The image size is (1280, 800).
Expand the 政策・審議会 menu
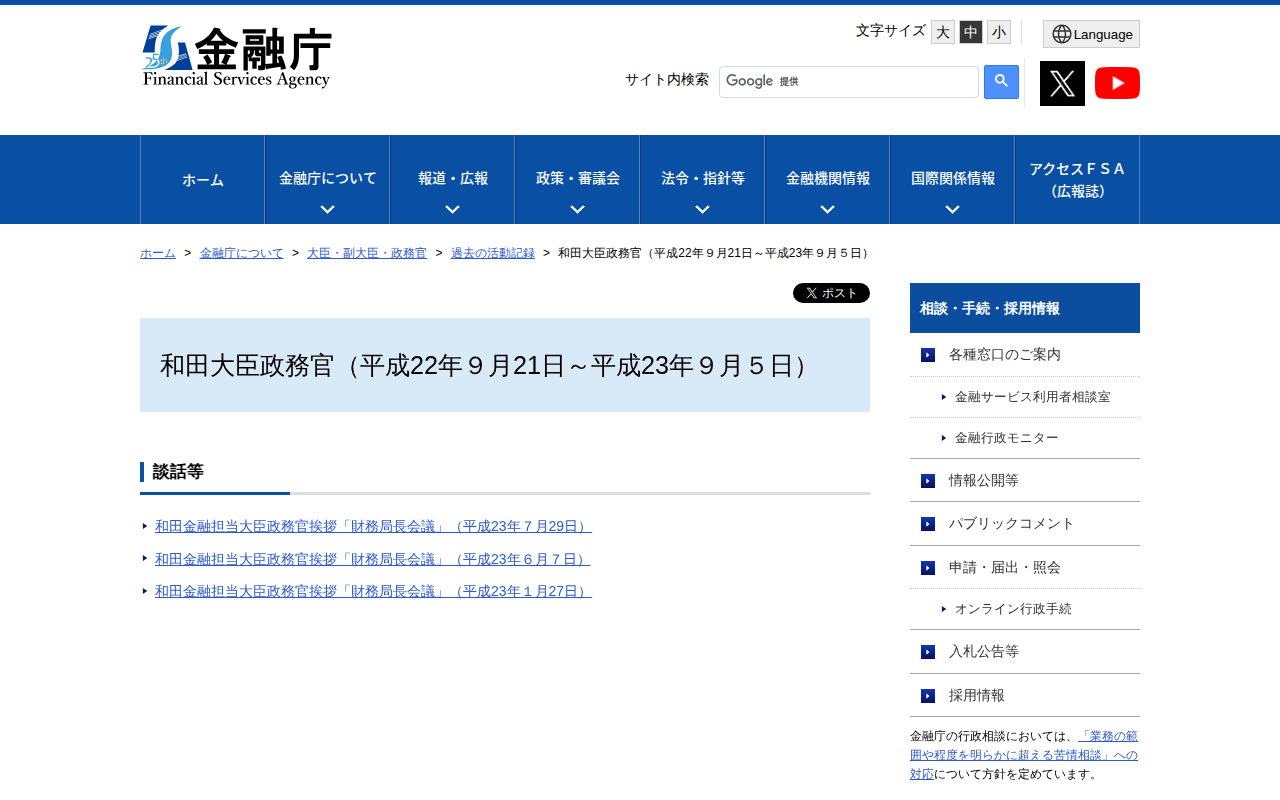point(577,180)
